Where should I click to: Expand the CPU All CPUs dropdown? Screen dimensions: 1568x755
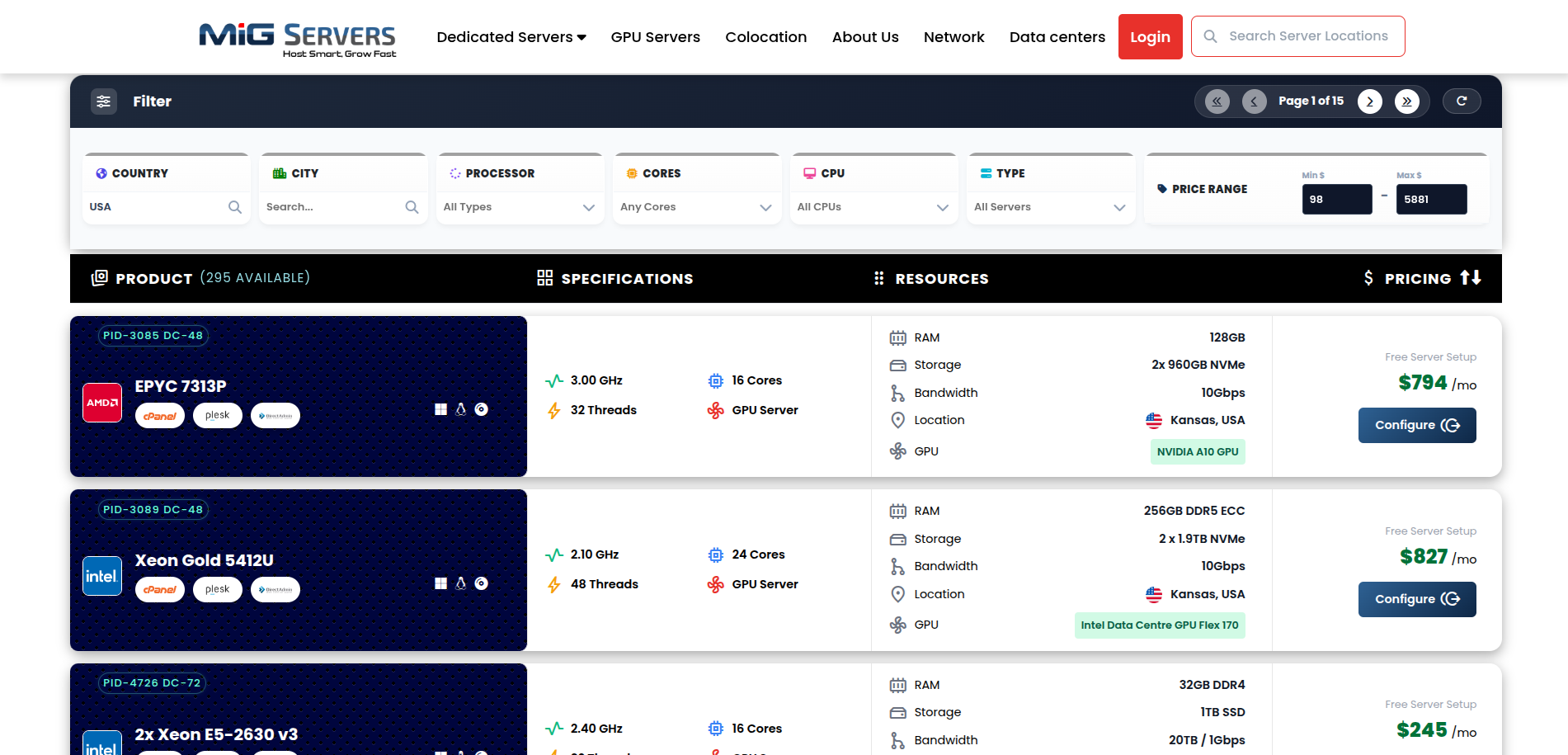pos(873,207)
